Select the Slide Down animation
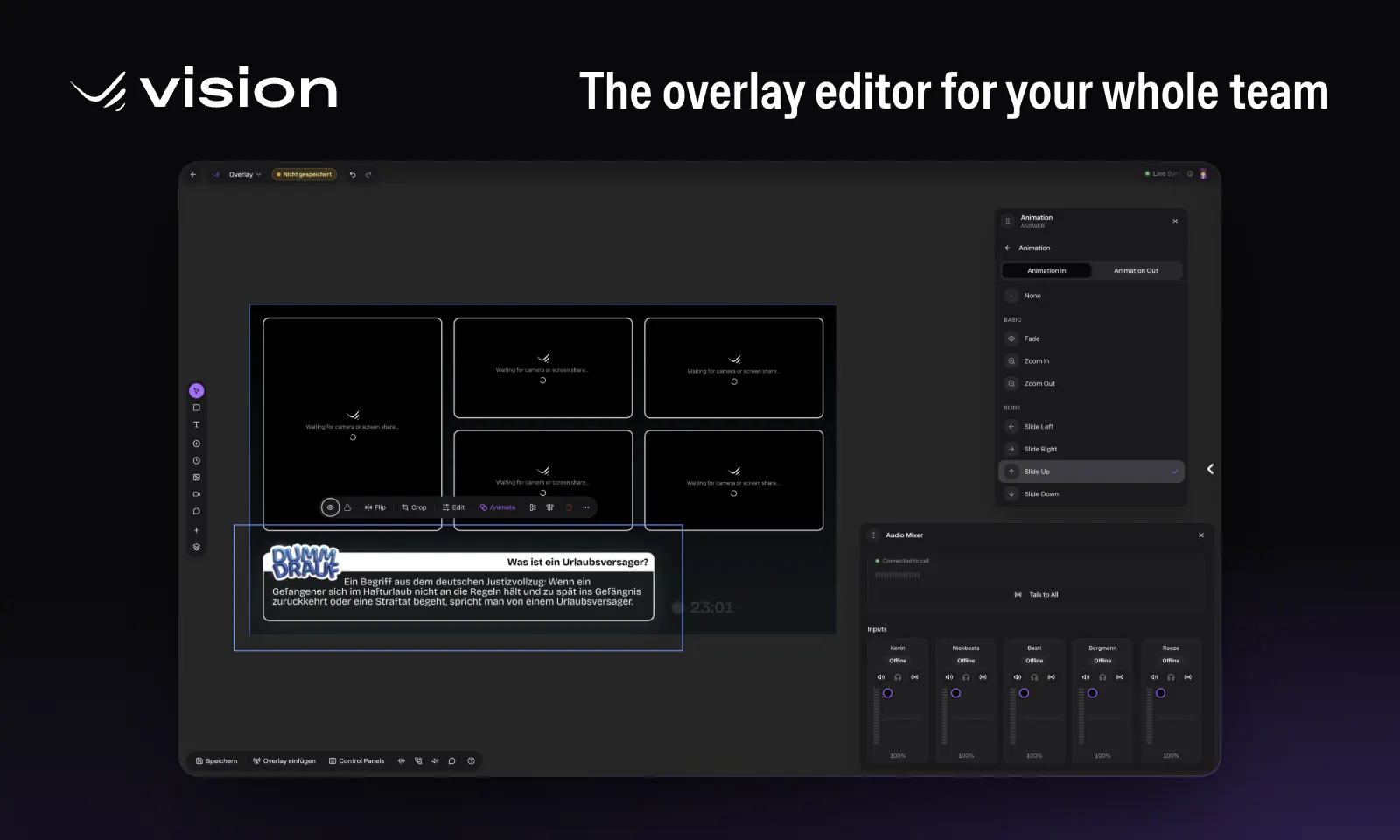The height and width of the screenshot is (840, 1400). 1091,494
